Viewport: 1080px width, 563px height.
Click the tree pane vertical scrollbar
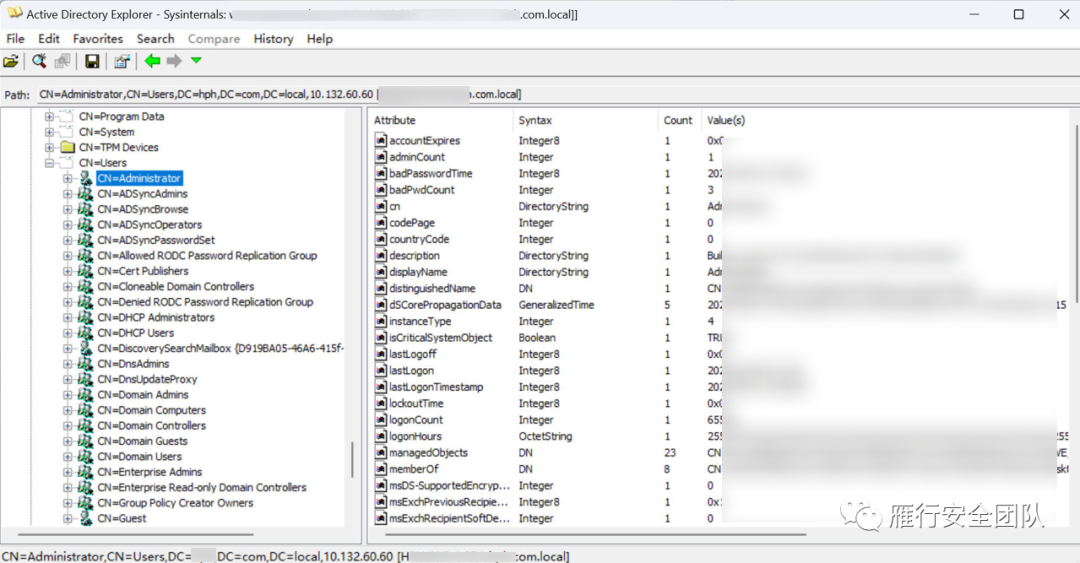[352, 459]
